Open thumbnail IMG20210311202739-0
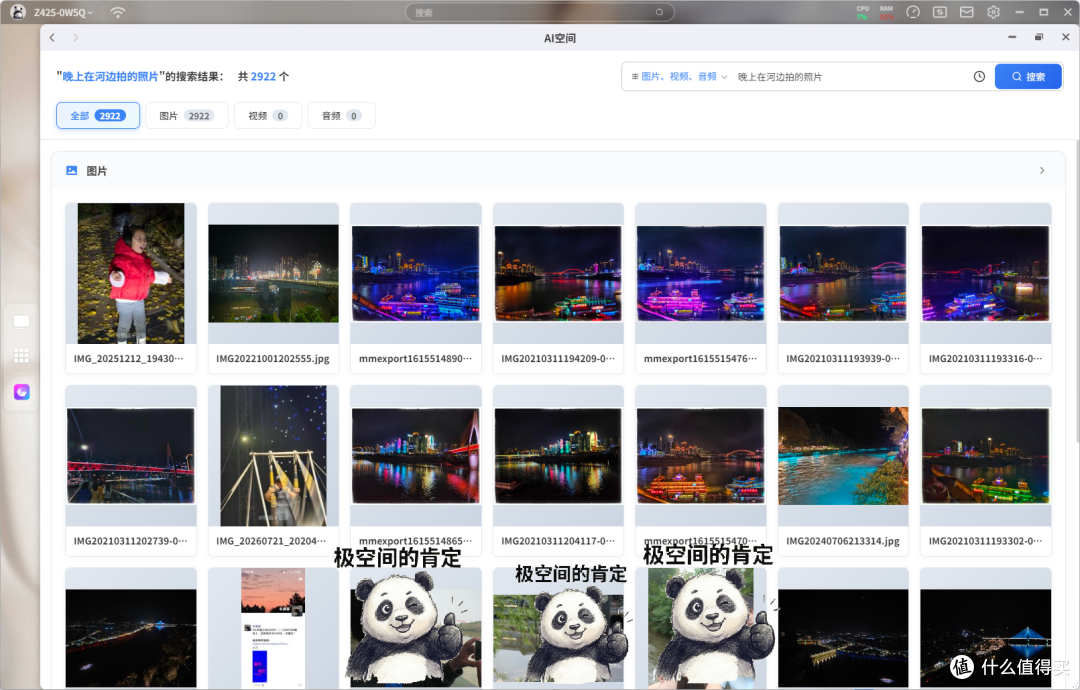 tap(131, 456)
